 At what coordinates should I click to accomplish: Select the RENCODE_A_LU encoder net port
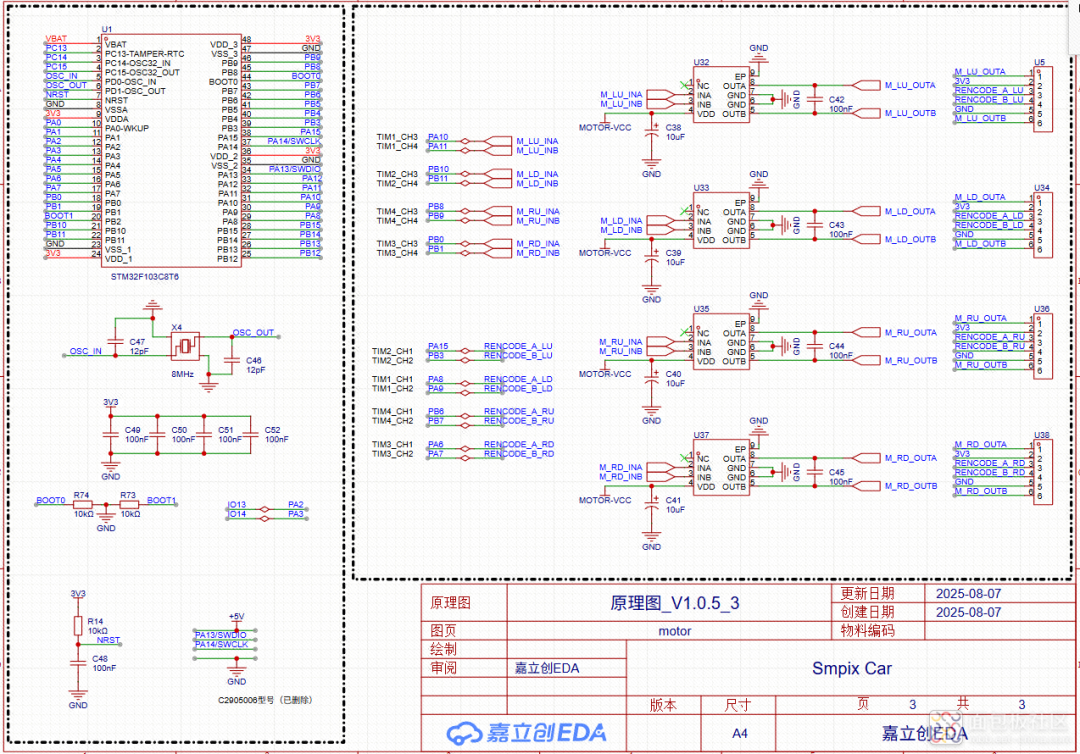click(x=518, y=346)
